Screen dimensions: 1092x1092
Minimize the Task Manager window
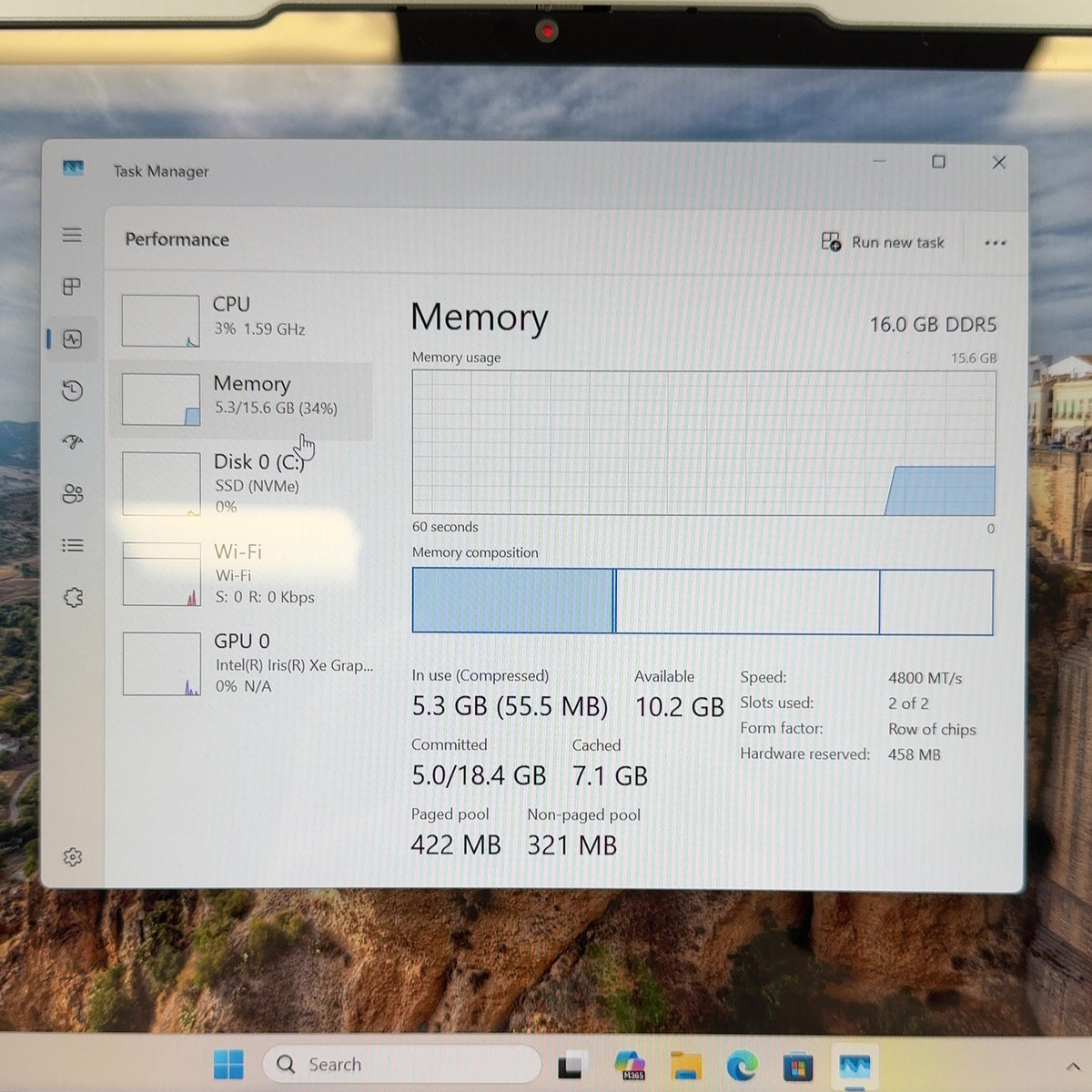[x=879, y=161]
